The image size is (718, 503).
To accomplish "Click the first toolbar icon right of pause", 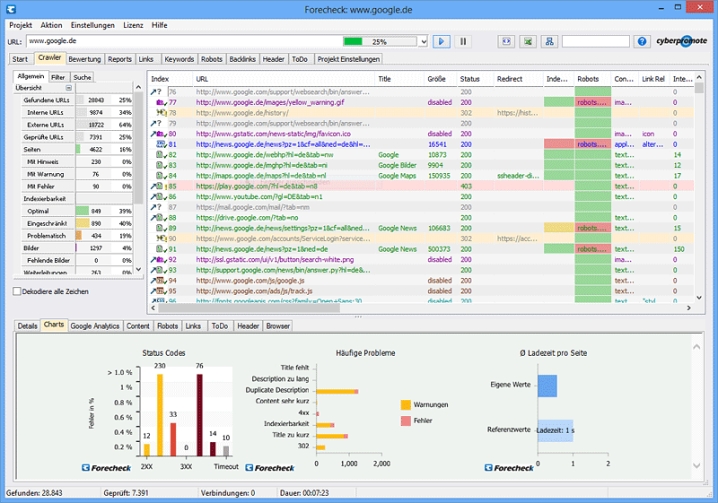I will pos(506,41).
